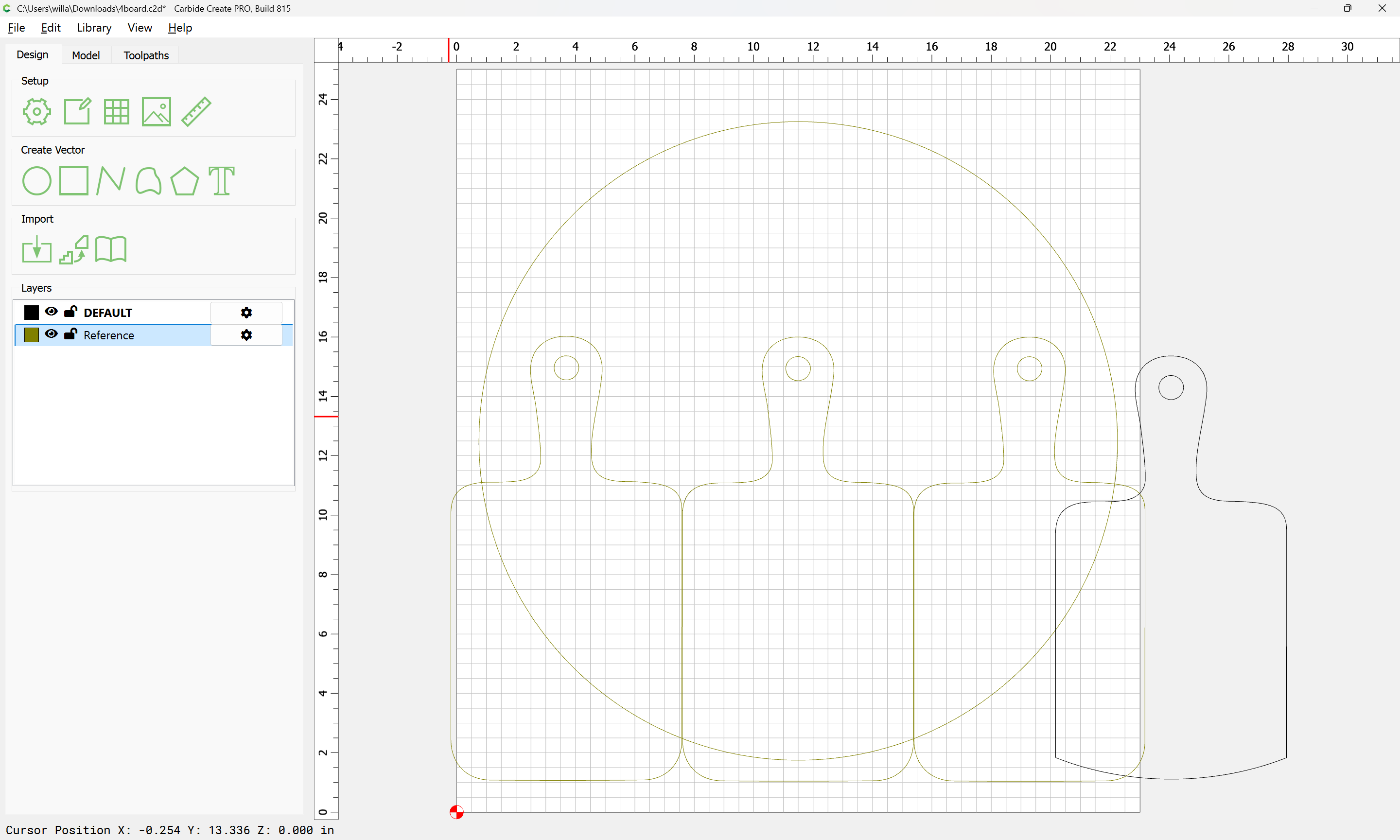Select the Text vector tool
The image size is (1400, 840).
(x=221, y=180)
